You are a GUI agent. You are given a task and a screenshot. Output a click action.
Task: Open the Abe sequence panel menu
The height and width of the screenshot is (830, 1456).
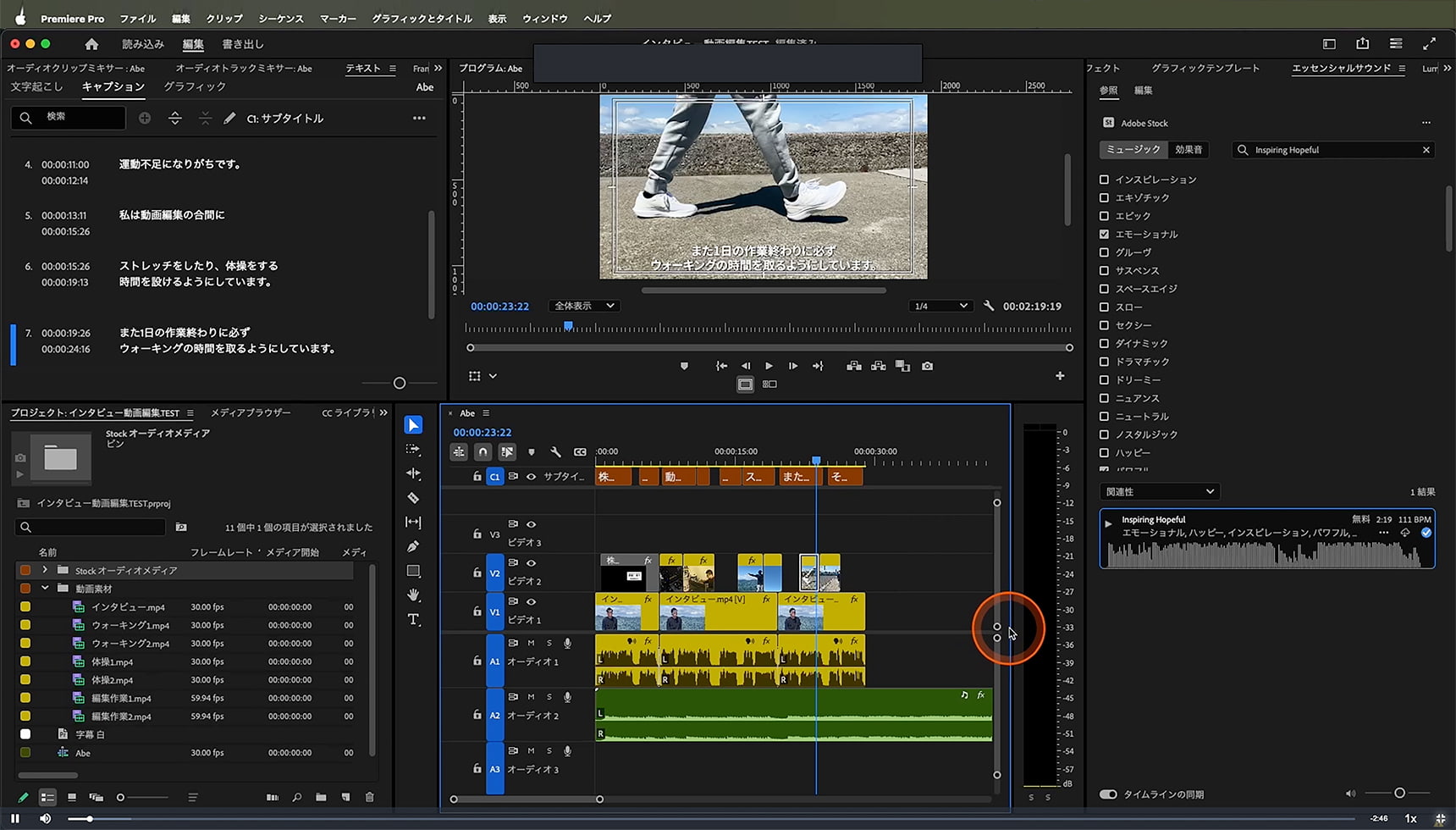pos(486,413)
